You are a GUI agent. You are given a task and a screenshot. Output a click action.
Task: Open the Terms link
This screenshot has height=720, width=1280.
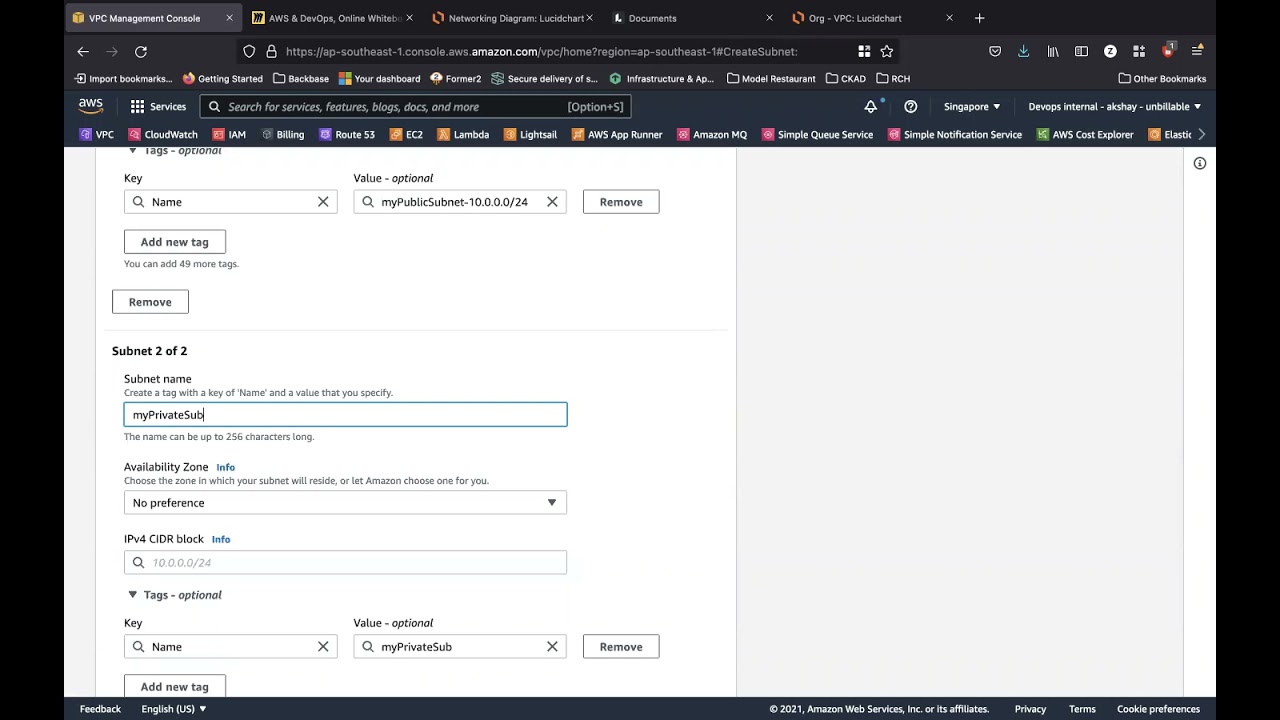1082,709
